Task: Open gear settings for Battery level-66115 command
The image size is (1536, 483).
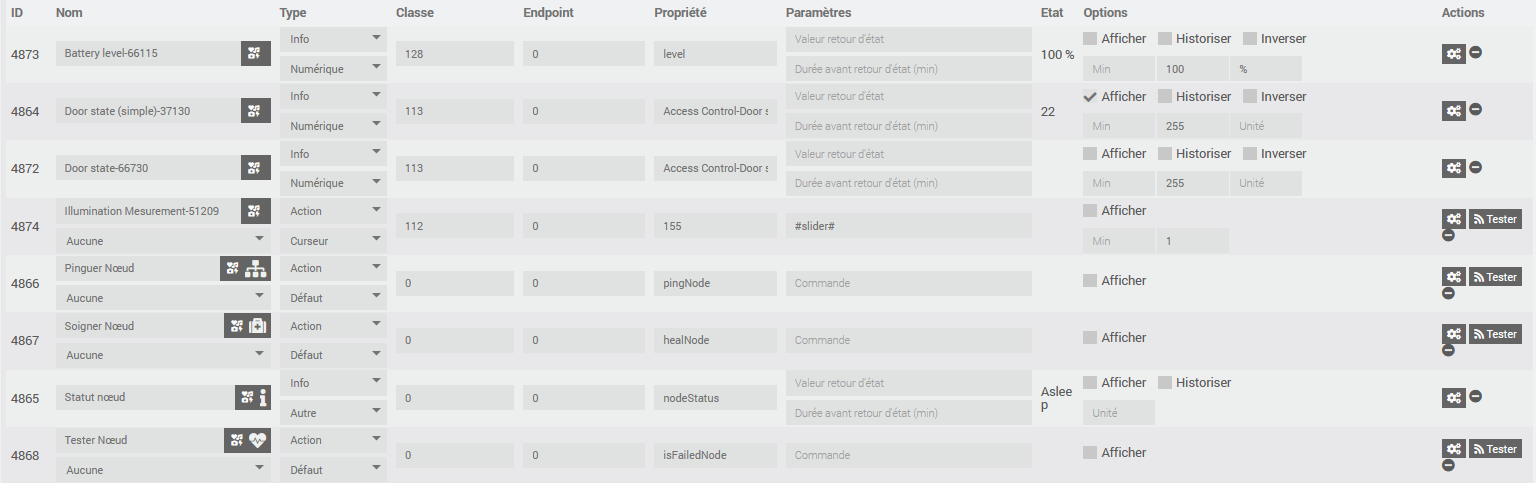Action: tap(1453, 53)
